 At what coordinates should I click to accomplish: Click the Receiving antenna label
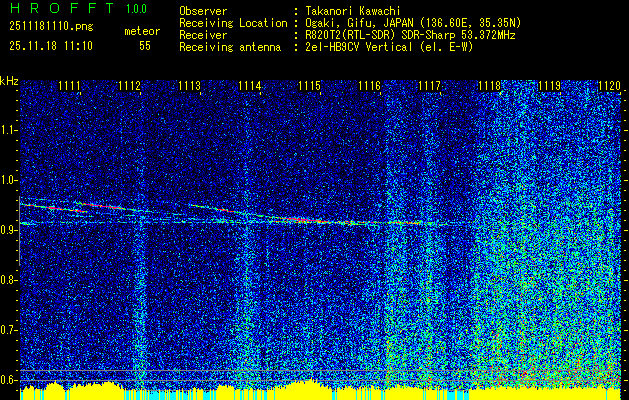point(230,47)
